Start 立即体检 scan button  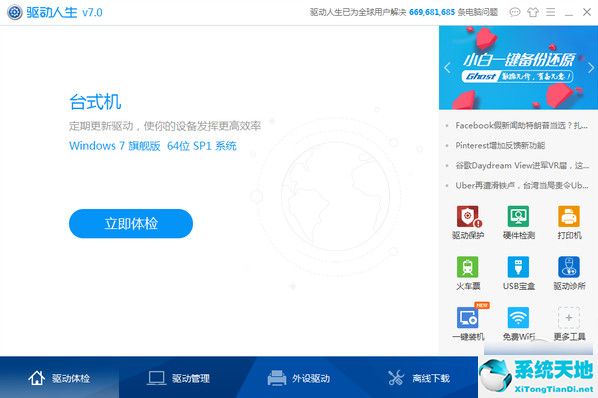131,223
